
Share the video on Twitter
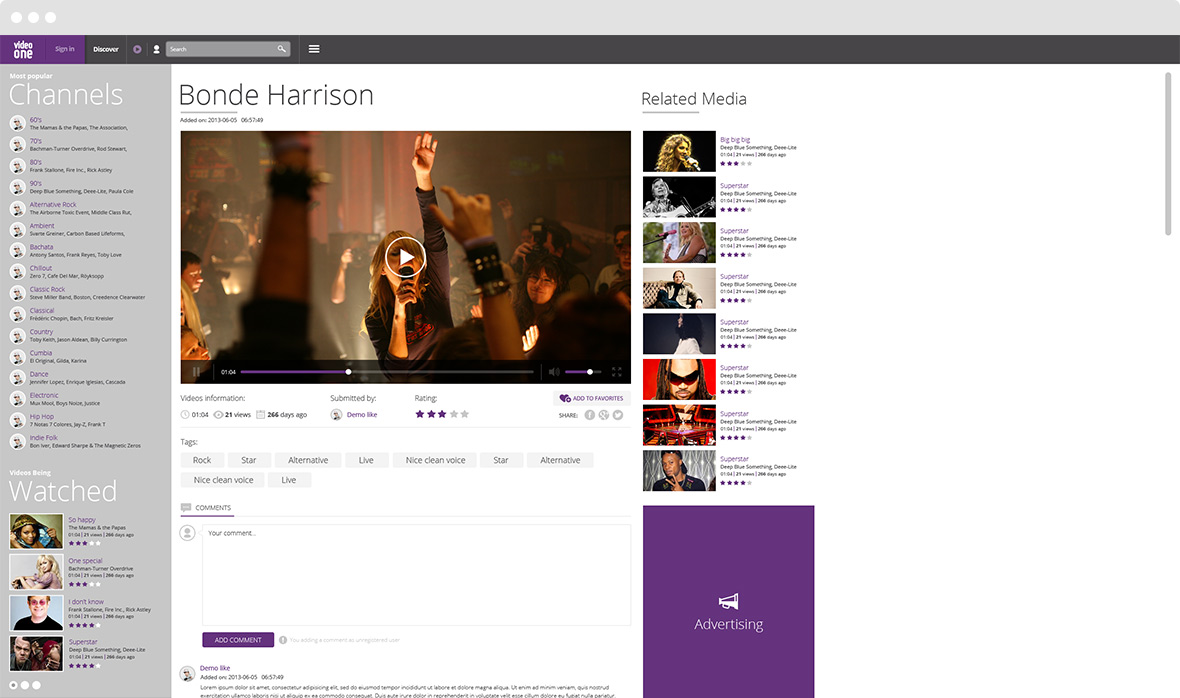pyautogui.click(x=618, y=415)
